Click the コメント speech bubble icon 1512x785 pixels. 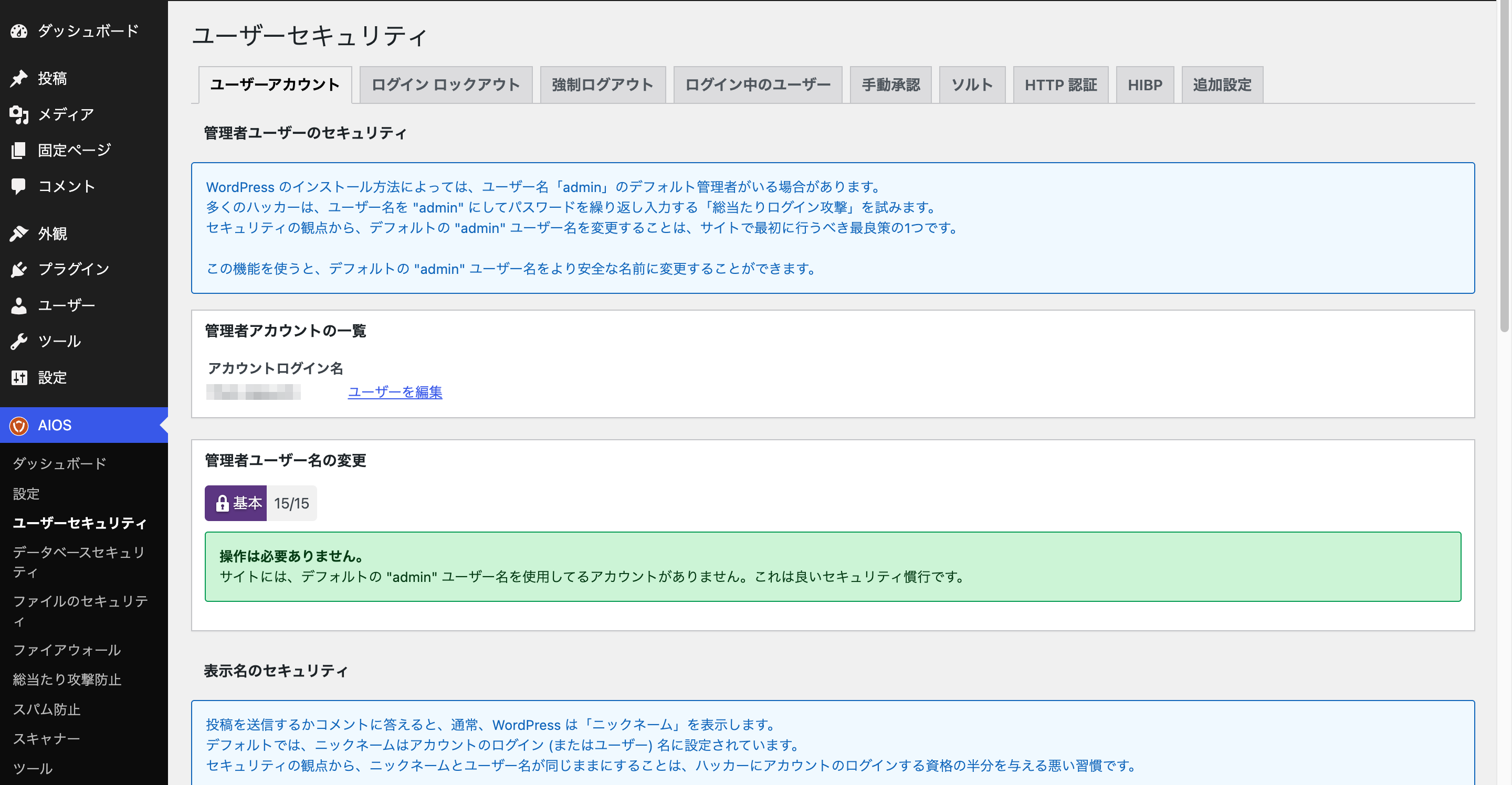(19, 186)
